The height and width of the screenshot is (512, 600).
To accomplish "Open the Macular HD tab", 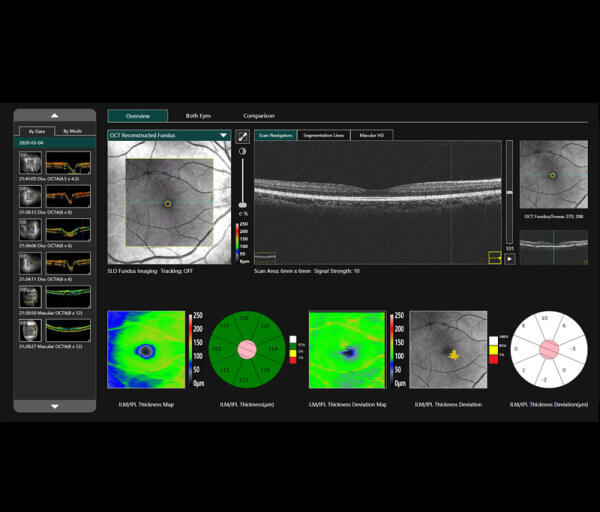I will pos(371,135).
